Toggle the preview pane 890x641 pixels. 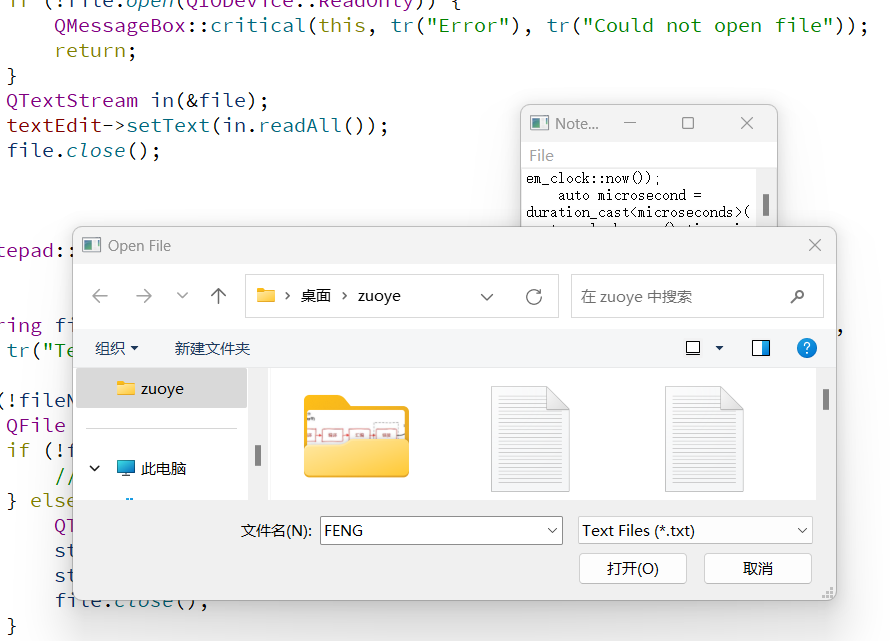click(761, 348)
